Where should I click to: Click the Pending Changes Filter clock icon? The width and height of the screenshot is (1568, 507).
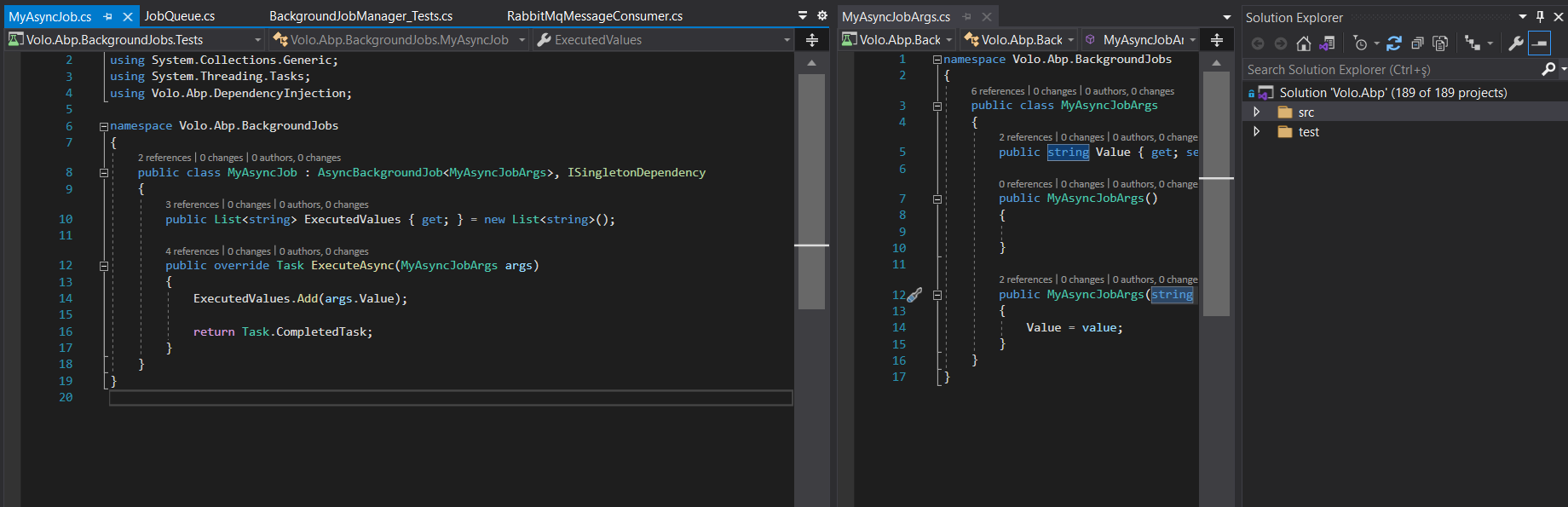[x=1360, y=43]
